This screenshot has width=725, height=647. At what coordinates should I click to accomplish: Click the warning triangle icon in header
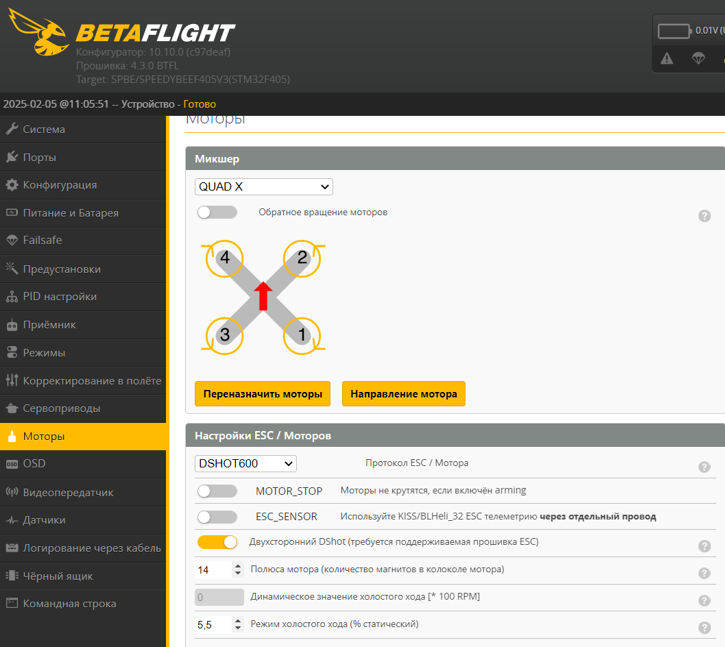tap(667, 58)
